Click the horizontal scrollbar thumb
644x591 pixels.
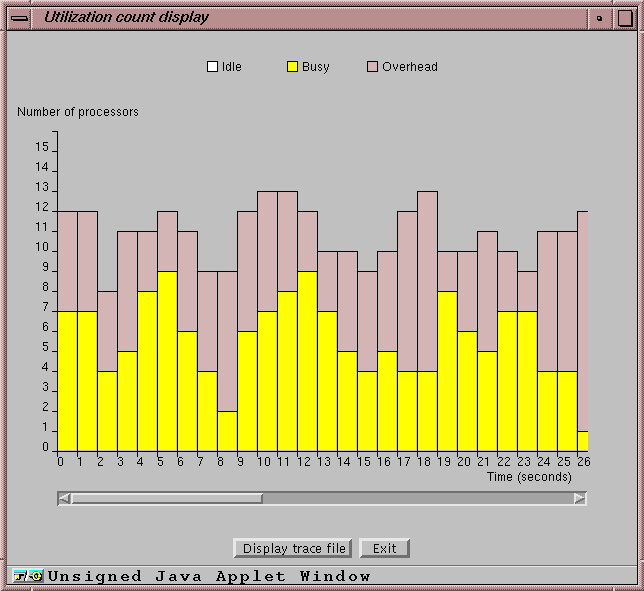(167, 499)
